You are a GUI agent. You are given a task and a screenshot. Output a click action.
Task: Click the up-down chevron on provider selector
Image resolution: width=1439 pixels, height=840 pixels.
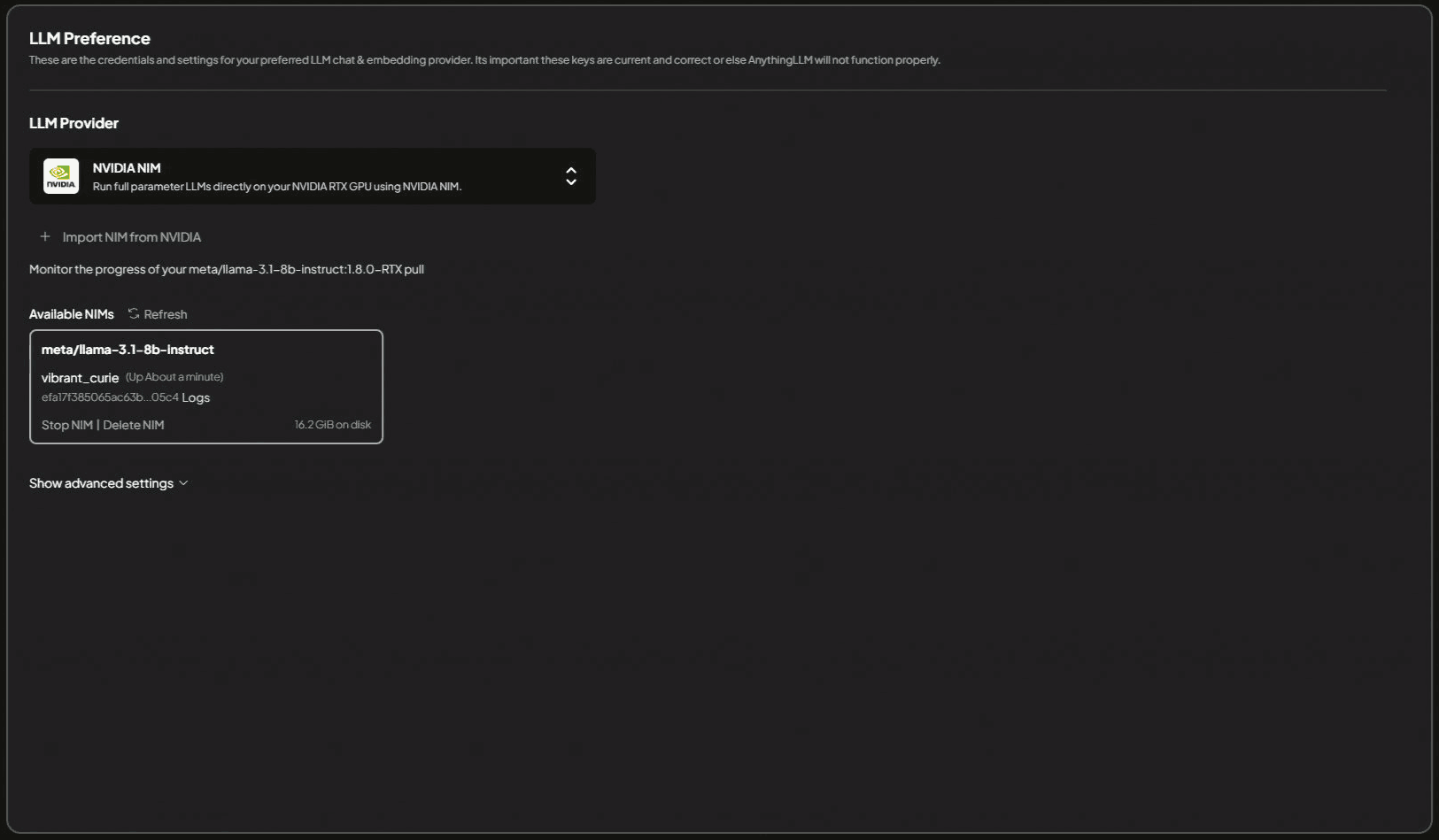click(571, 176)
